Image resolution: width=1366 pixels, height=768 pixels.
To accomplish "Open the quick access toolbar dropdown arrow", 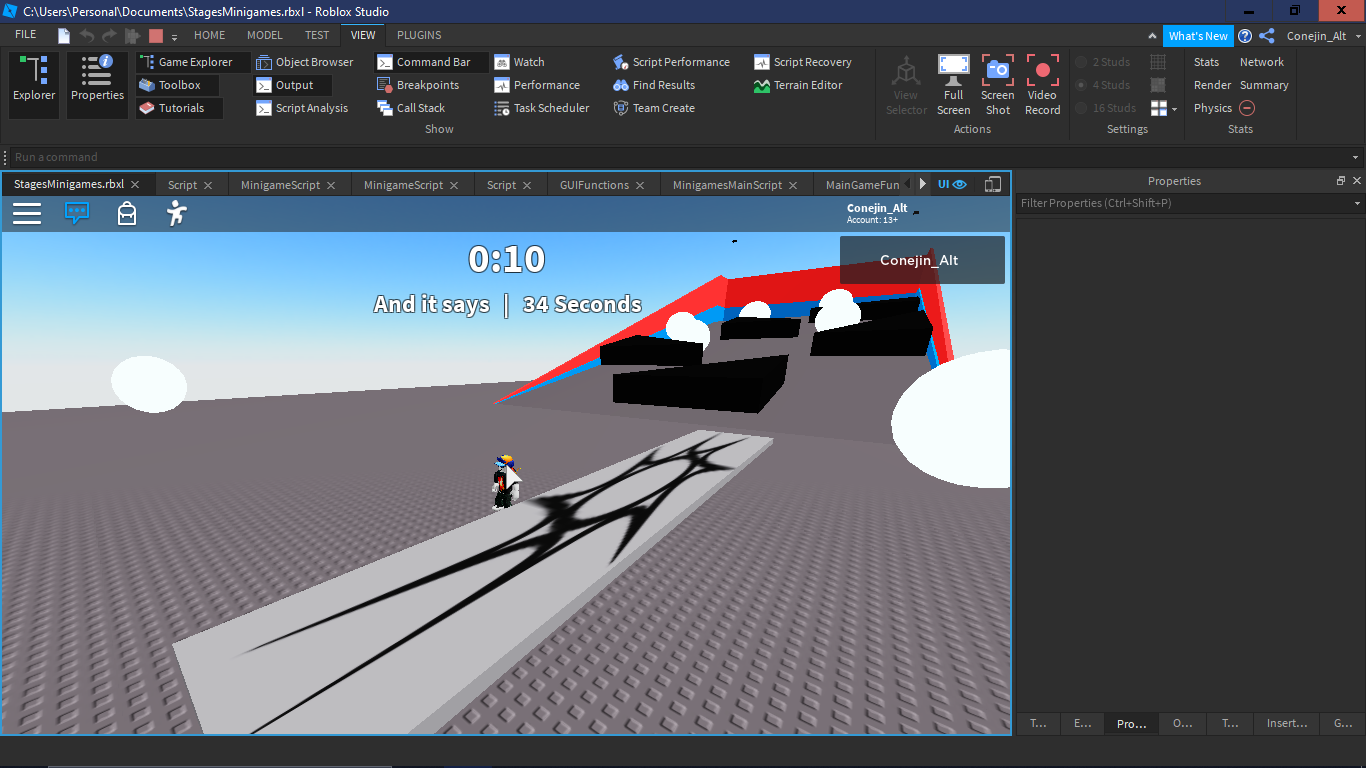I will [174, 37].
